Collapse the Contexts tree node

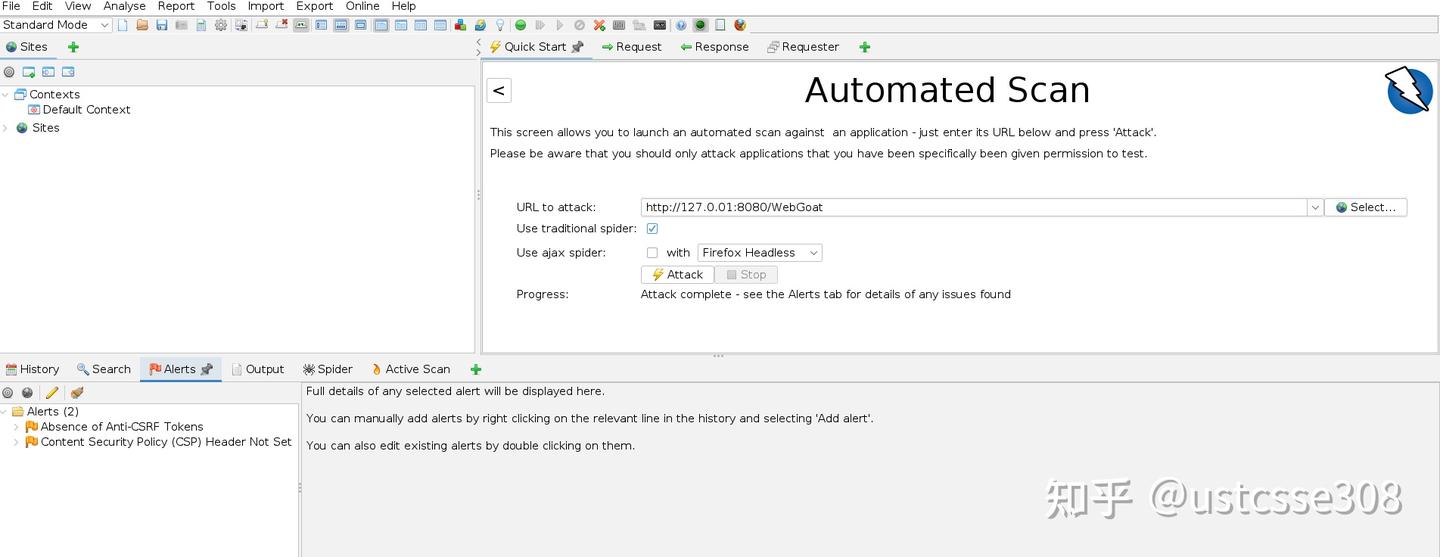click(5, 95)
